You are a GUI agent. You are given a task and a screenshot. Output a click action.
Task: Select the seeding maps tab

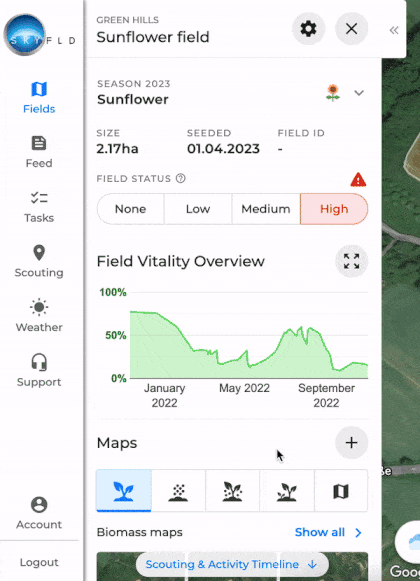click(178, 491)
